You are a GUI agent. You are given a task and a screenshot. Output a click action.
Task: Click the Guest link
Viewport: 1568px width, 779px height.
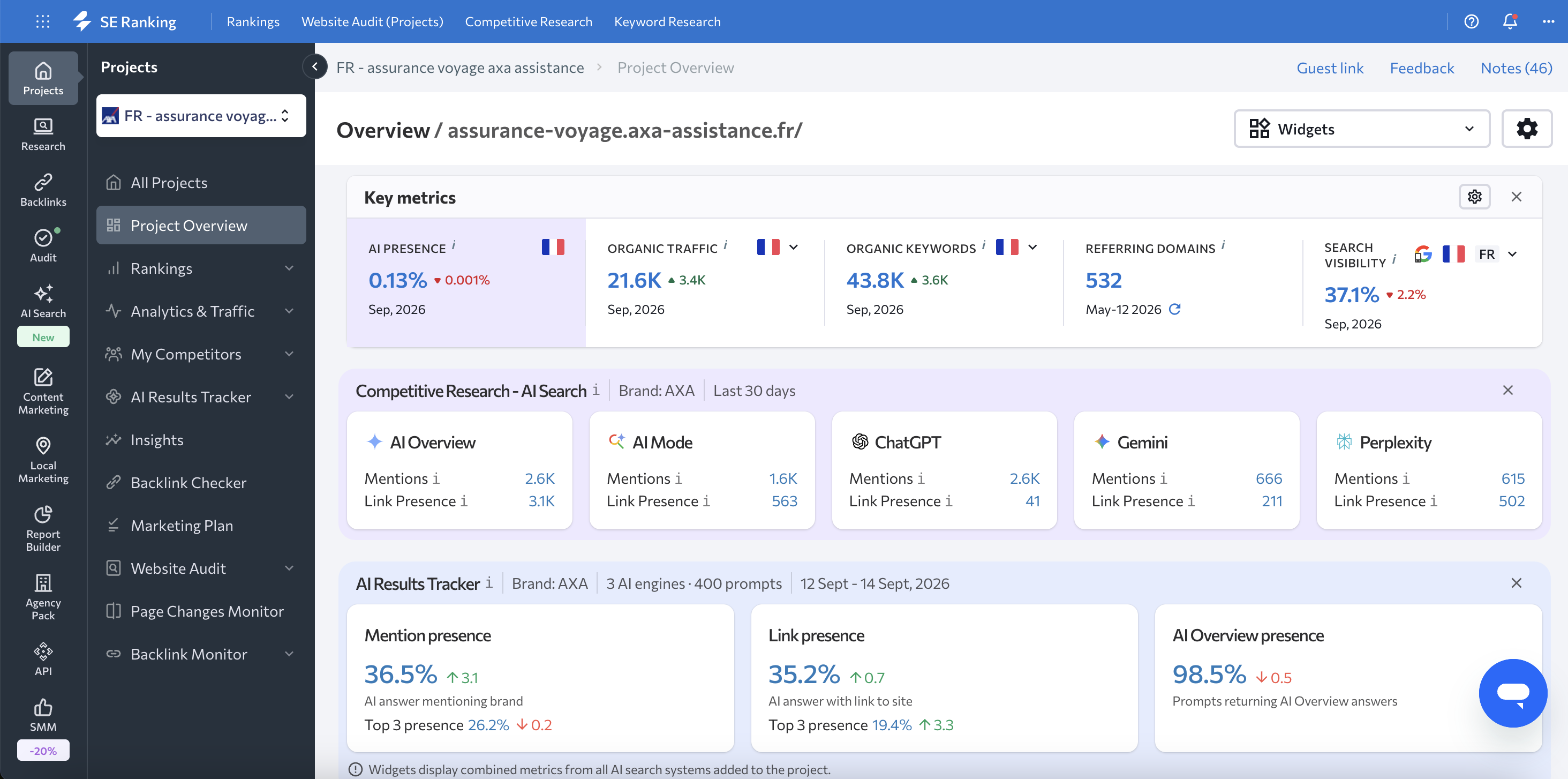pos(1330,68)
